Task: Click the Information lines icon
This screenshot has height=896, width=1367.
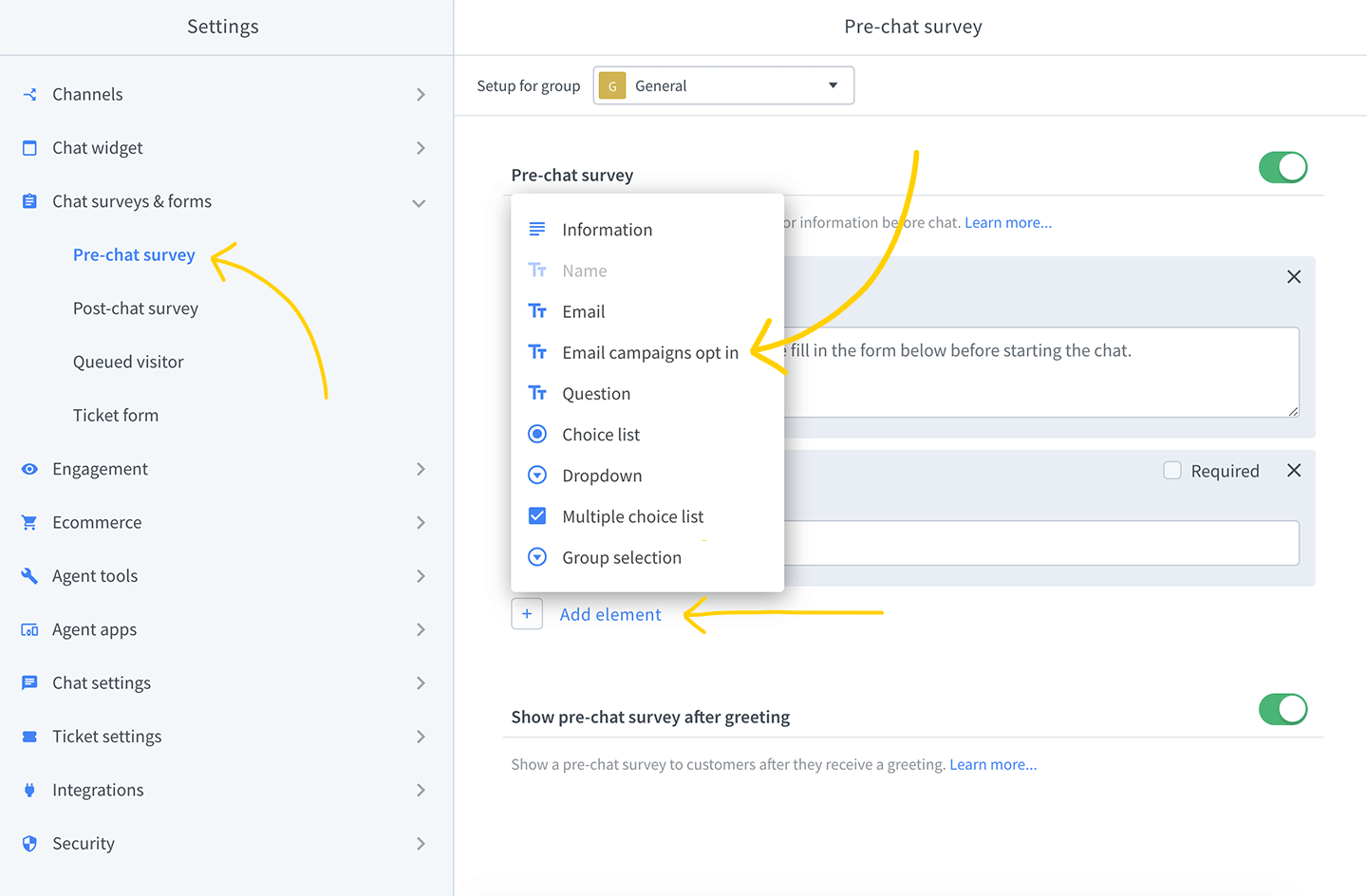Action: [x=537, y=229]
